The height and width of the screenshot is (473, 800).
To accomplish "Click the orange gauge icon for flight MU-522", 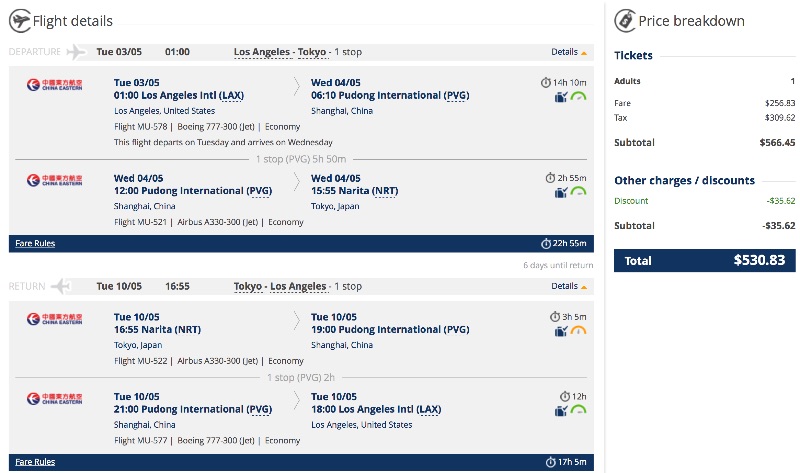I will [x=578, y=331].
